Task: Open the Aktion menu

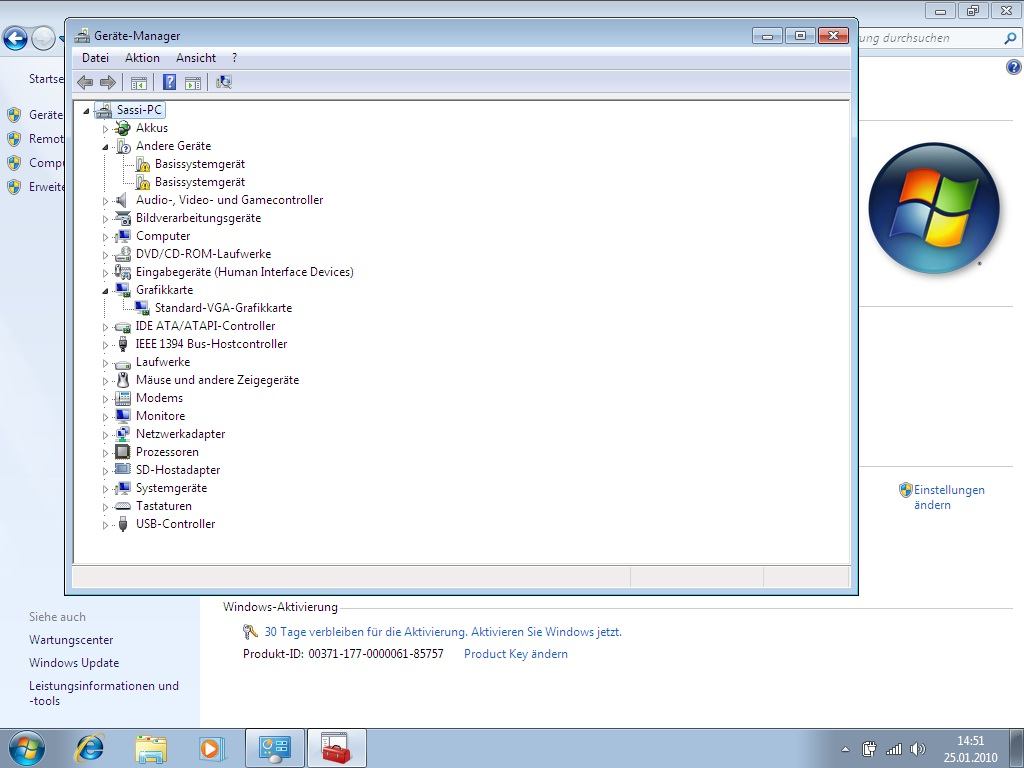Action: (142, 58)
